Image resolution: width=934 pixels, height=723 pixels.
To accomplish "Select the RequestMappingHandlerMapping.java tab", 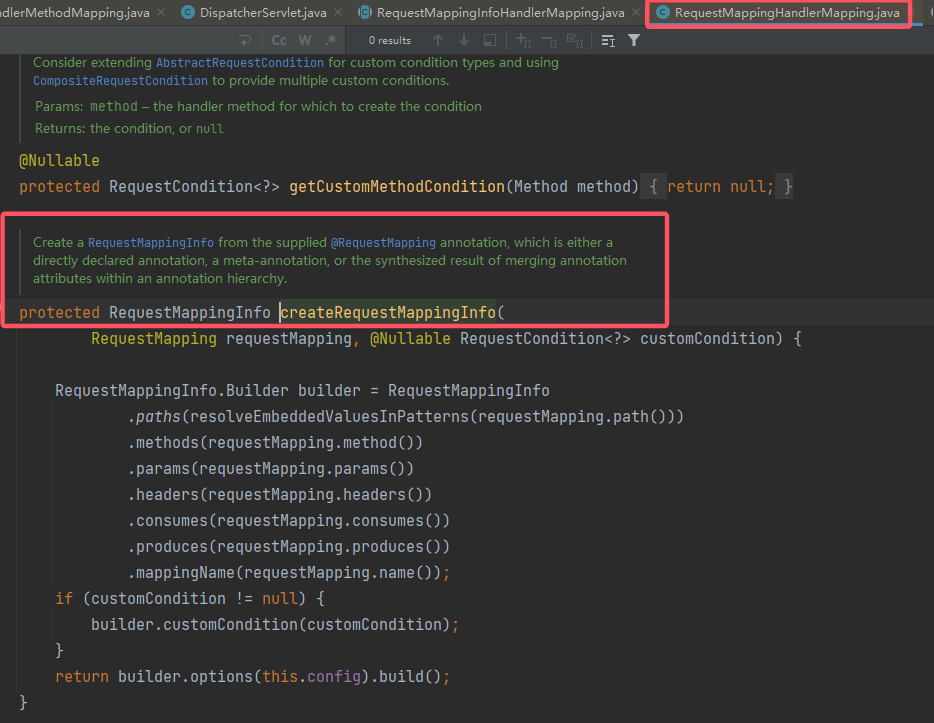I will [x=787, y=13].
